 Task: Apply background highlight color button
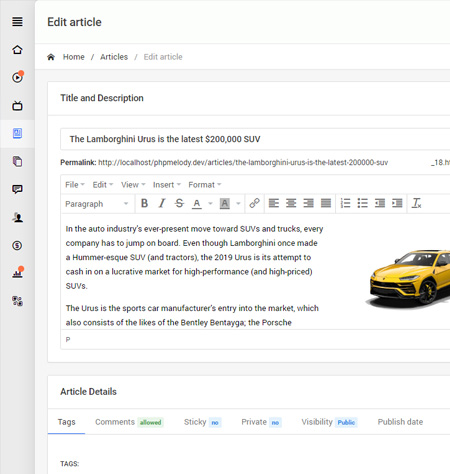pos(225,203)
